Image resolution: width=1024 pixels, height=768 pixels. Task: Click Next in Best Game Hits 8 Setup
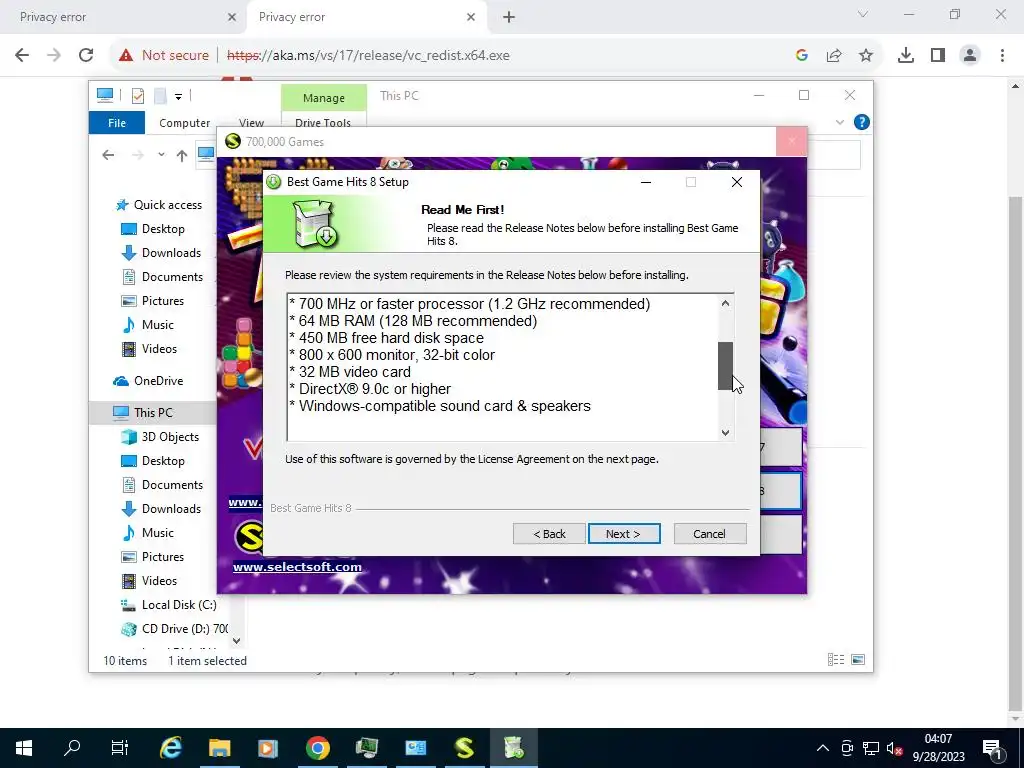(624, 534)
